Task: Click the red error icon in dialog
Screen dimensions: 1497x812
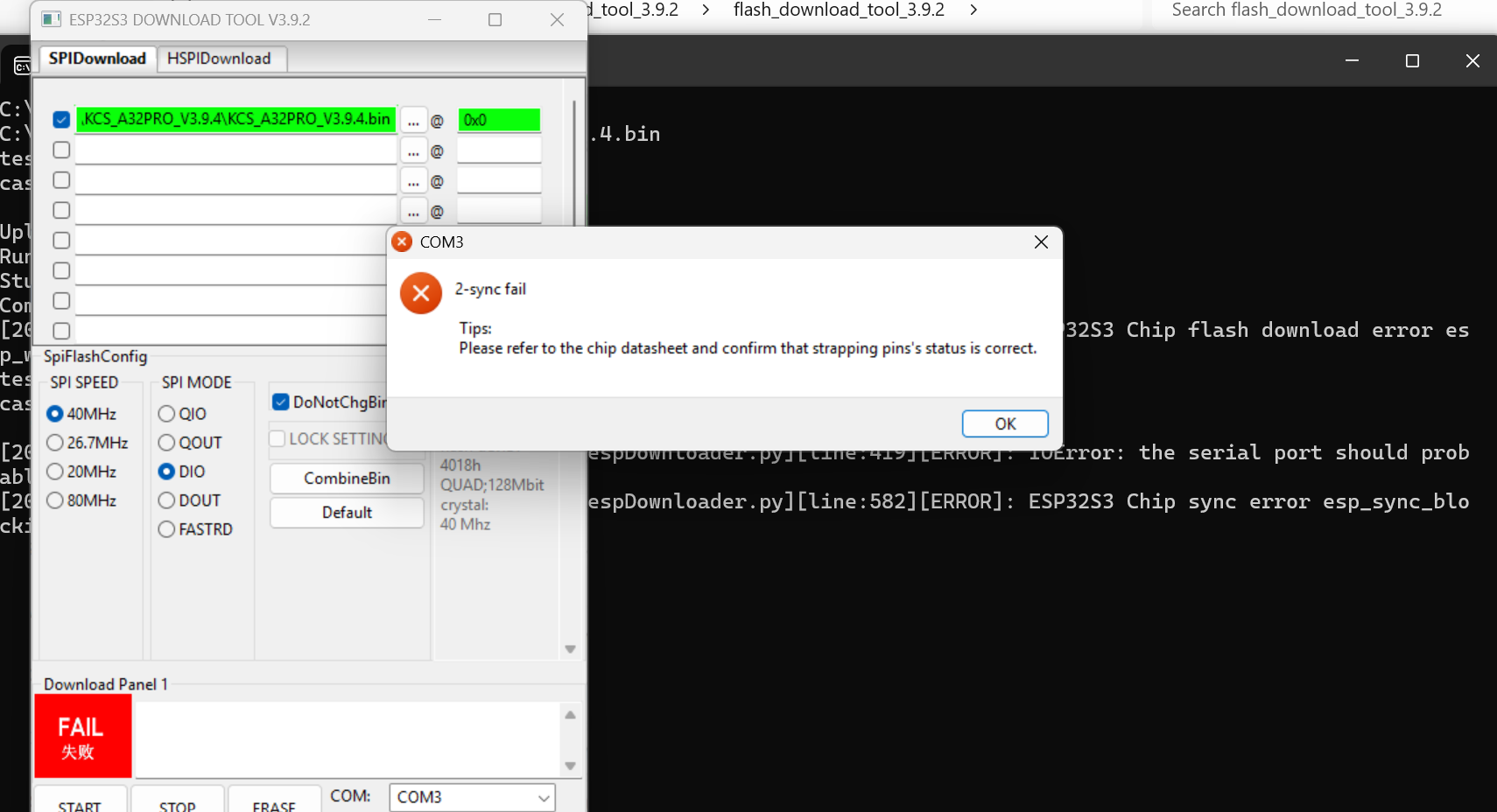Action: pyautogui.click(x=421, y=293)
